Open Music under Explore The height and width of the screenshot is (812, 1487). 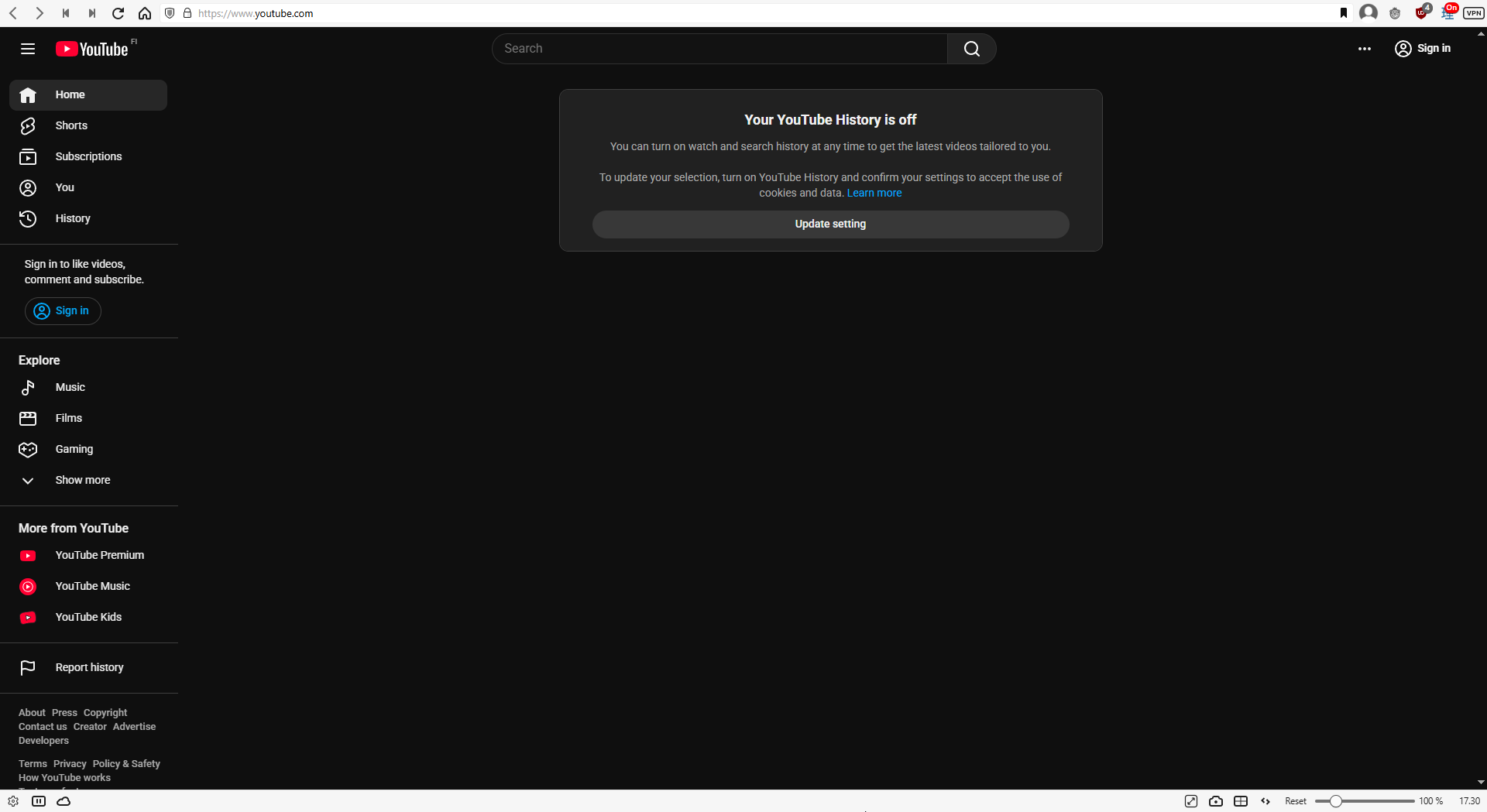click(x=88, y=388)
